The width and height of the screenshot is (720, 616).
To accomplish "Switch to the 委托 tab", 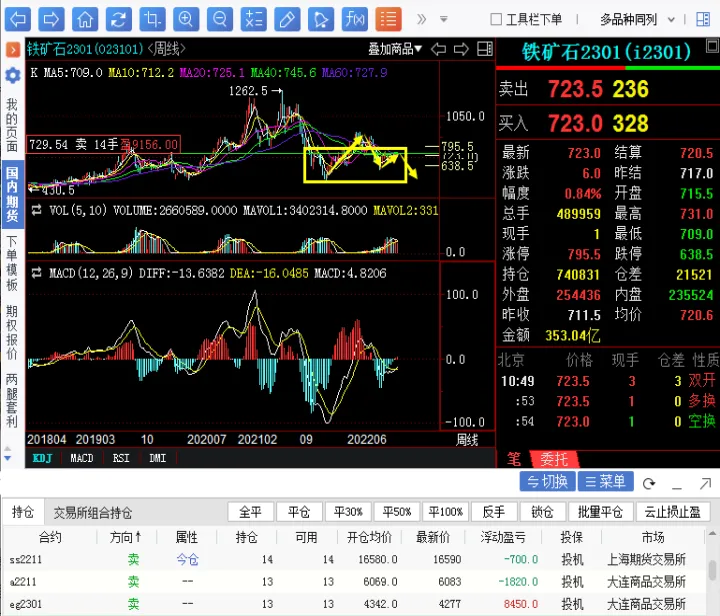I will point(554,459).
